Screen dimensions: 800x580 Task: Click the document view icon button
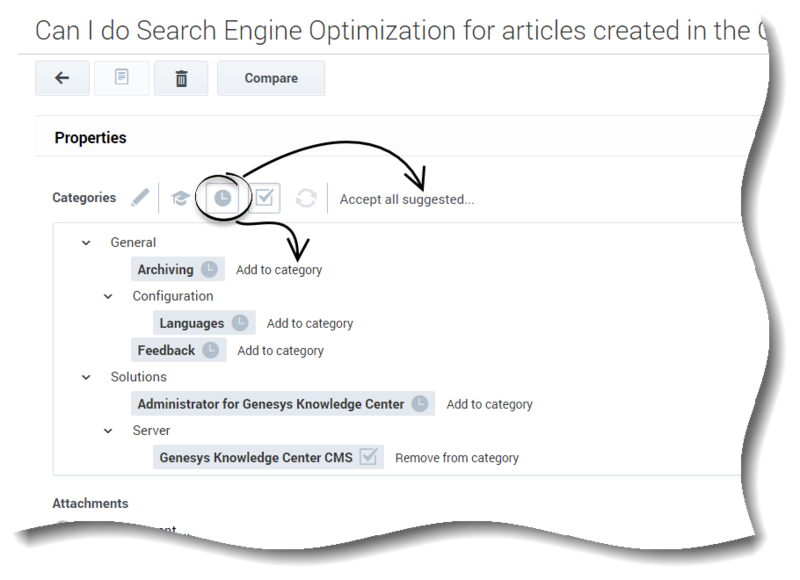pyautogui.click(x=121, y=78)
